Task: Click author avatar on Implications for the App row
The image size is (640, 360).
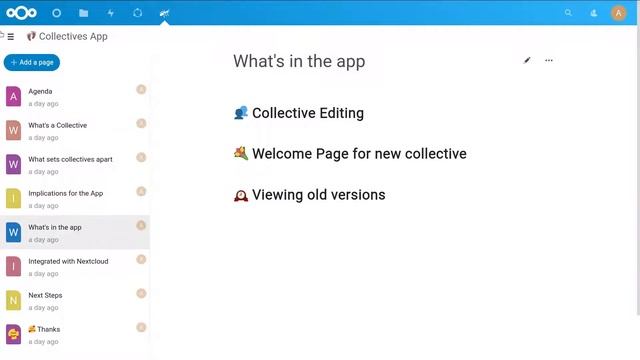Action: (141, 191)
